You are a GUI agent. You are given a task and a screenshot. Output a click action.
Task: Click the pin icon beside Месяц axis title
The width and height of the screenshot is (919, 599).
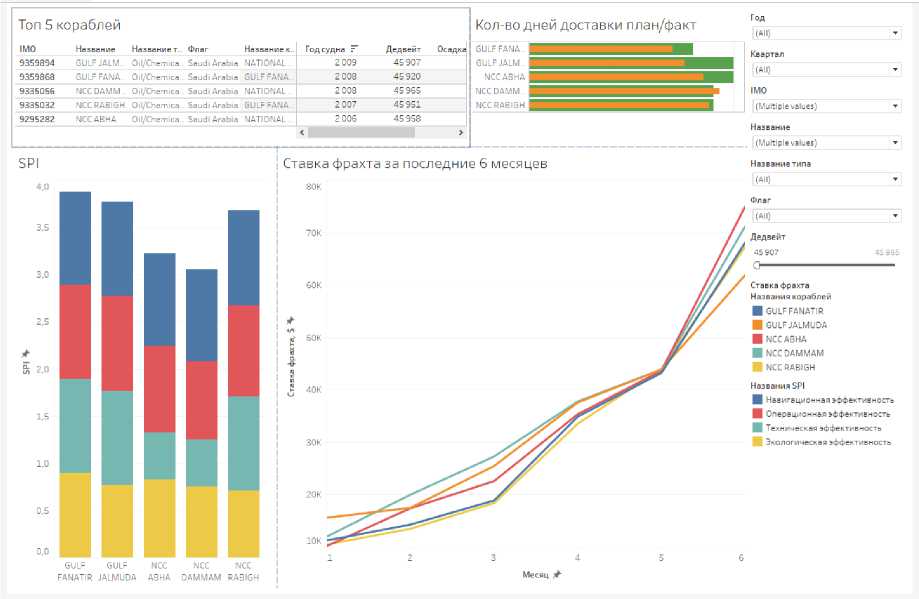[557, 574]
